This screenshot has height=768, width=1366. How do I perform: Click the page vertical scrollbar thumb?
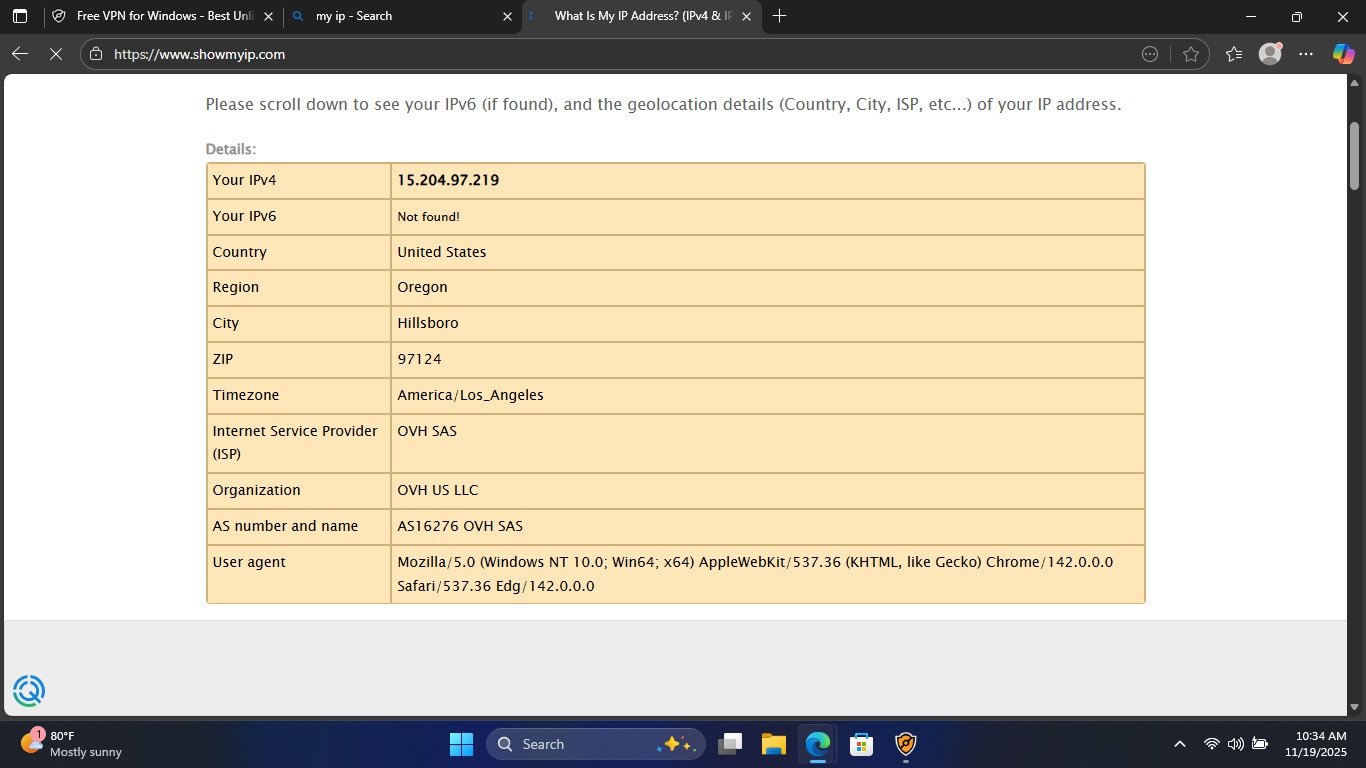click(1355, 155)
